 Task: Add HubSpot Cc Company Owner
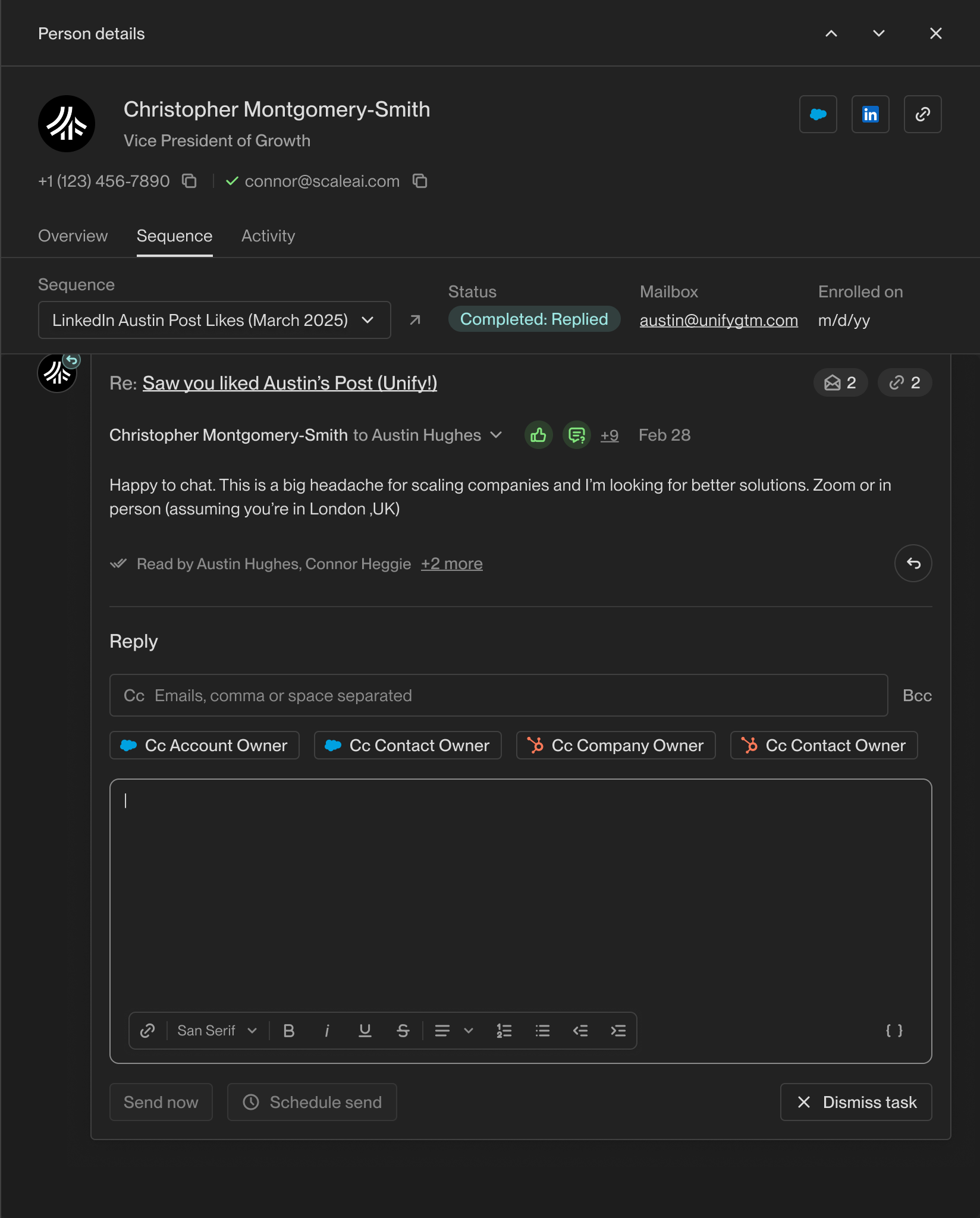point(616,745)
